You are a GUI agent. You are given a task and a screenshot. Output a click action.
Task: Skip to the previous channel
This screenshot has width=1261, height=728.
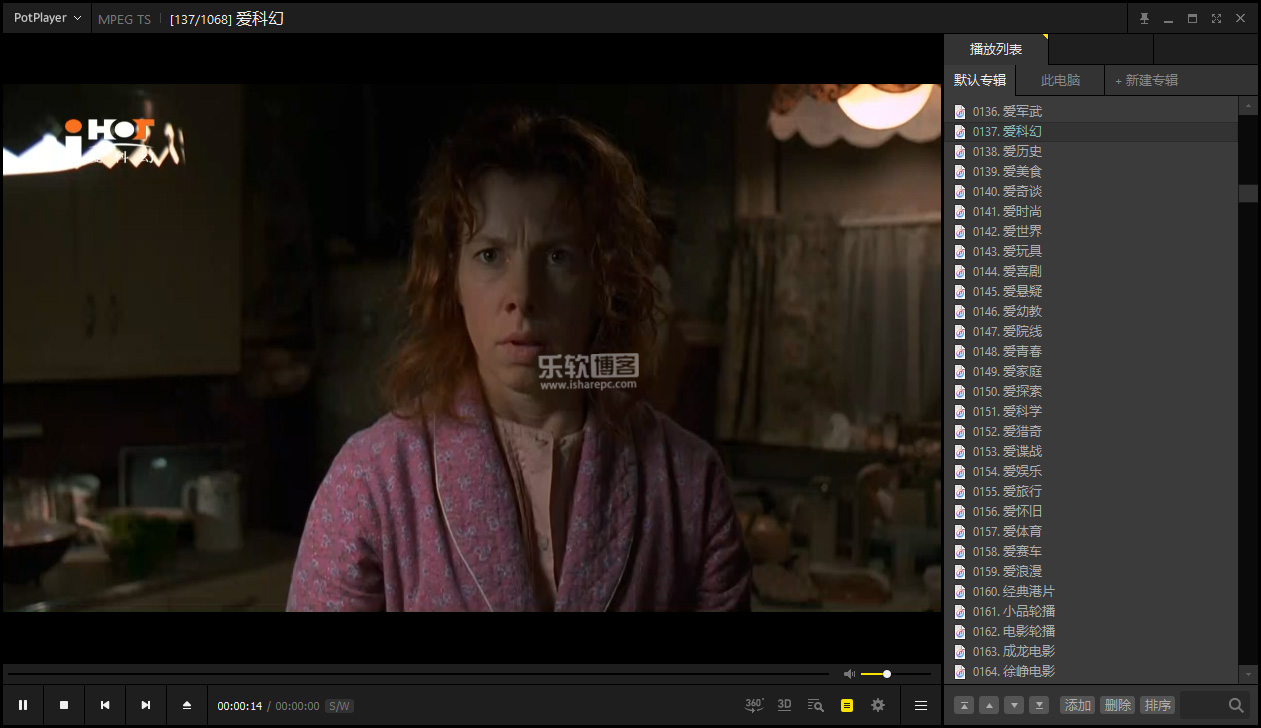[x=105, y=705]
